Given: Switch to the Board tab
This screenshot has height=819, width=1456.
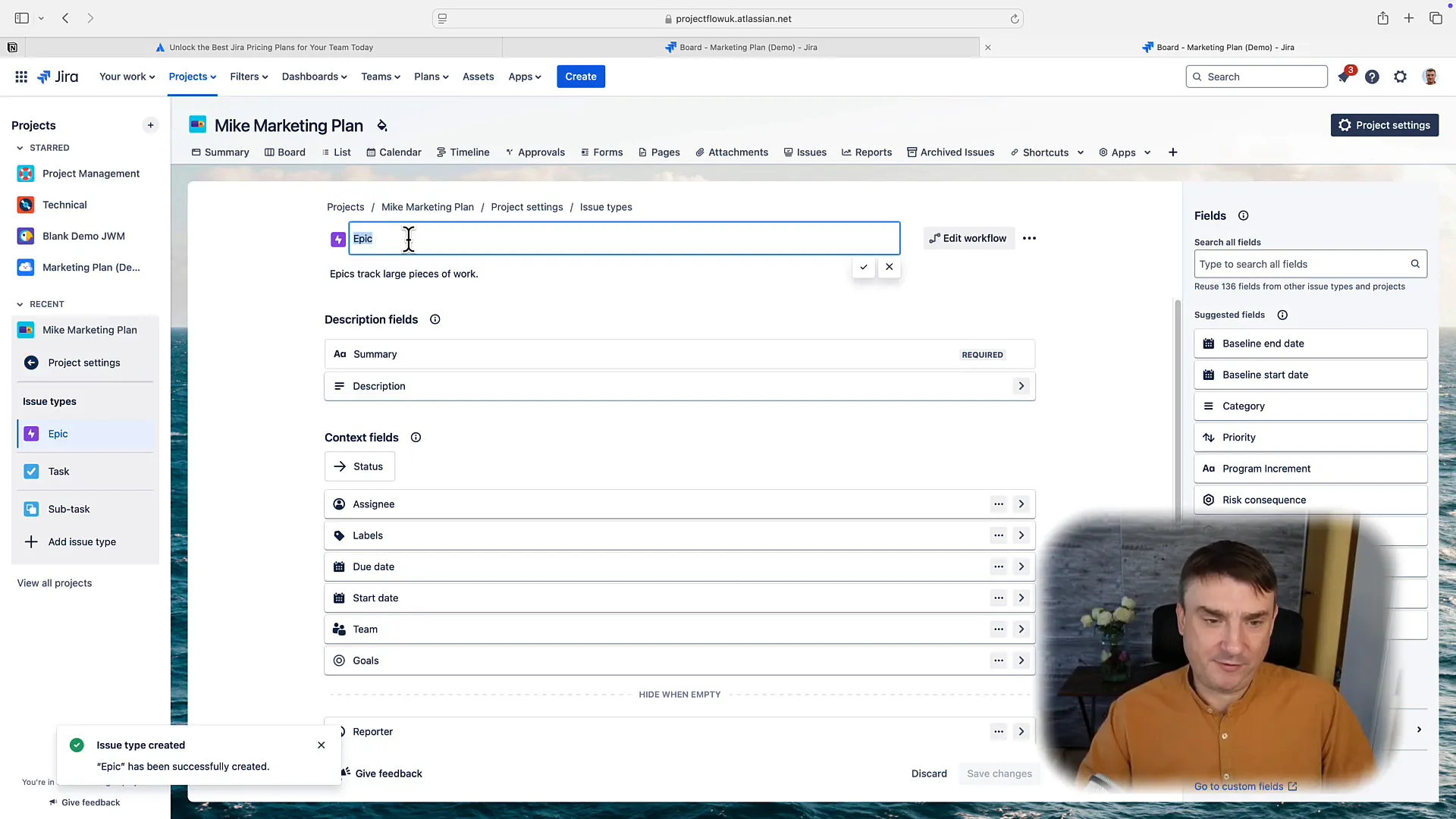Looking at the screenshot, I should pos(284,152).
